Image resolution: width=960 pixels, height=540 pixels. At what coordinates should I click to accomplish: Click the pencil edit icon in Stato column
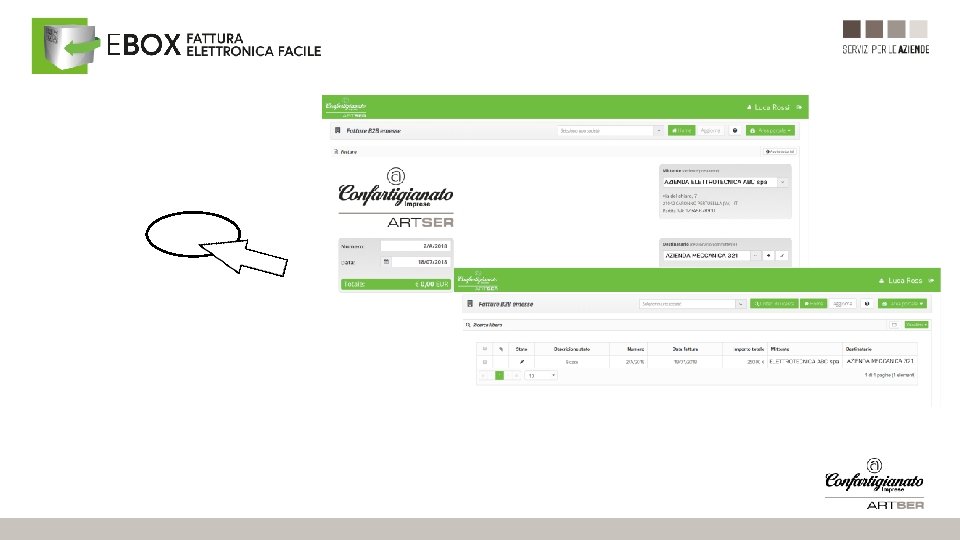(x=522, y=362)
